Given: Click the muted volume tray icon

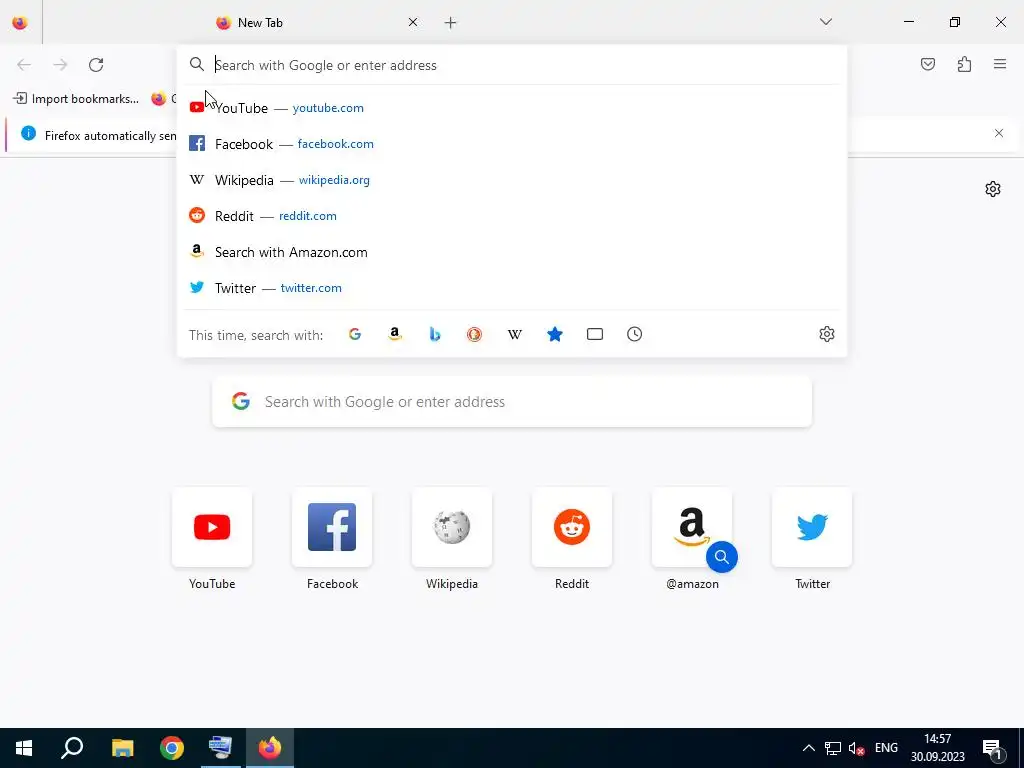Looking at the screenshot, I should (856, 748).
